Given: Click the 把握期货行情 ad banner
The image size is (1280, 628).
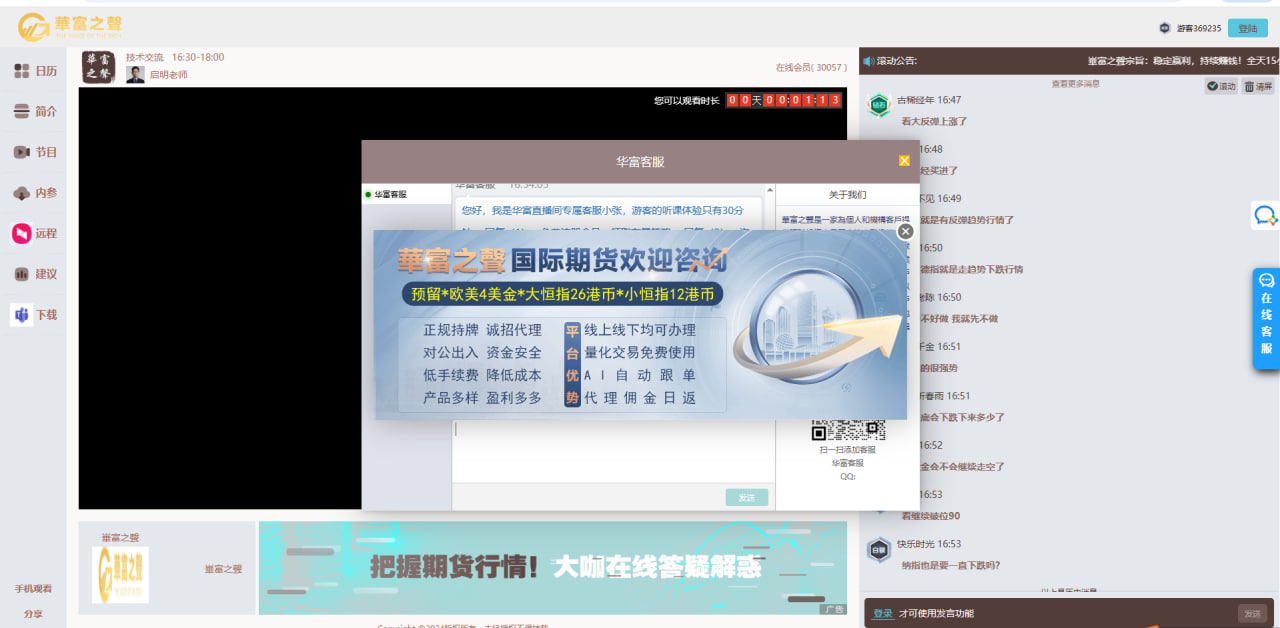Looking at the screenshot, I should point(553,568).
